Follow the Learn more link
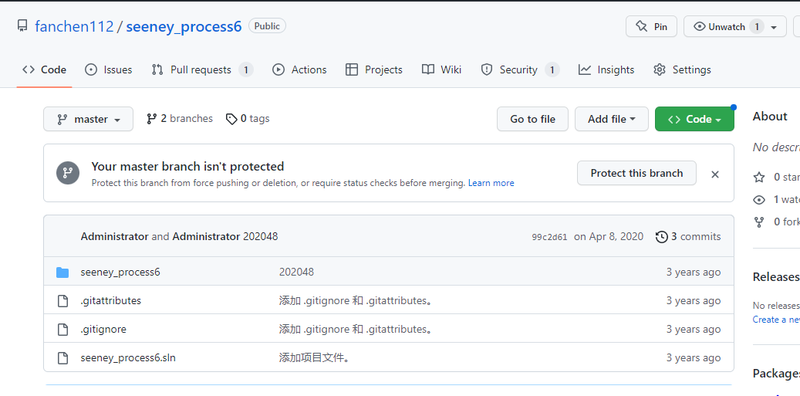The width and height of the screenshot is (800, 396). tap(491, 183)
